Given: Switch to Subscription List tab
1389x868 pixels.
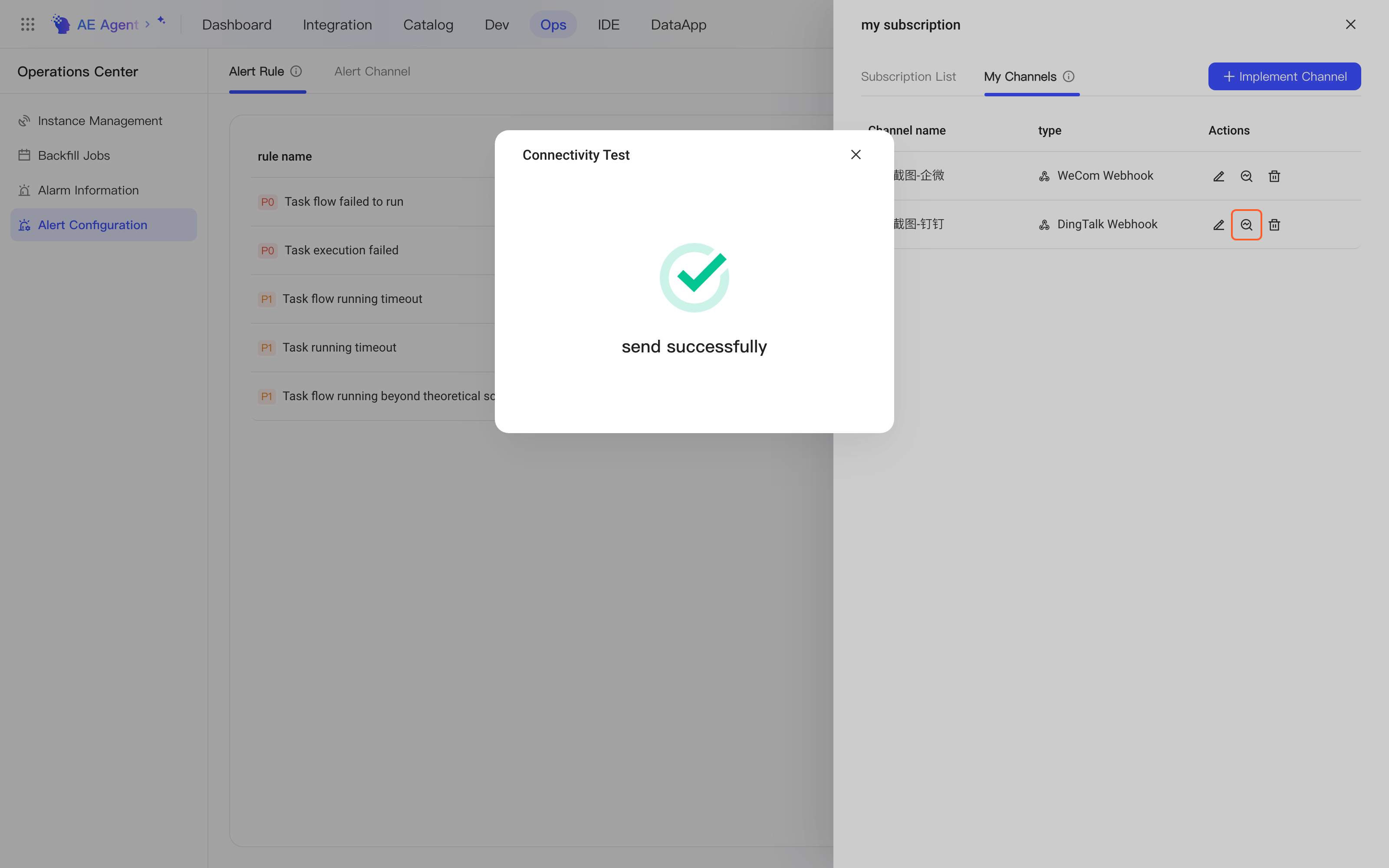Looking at the screenshot, I should pos(908,76).
